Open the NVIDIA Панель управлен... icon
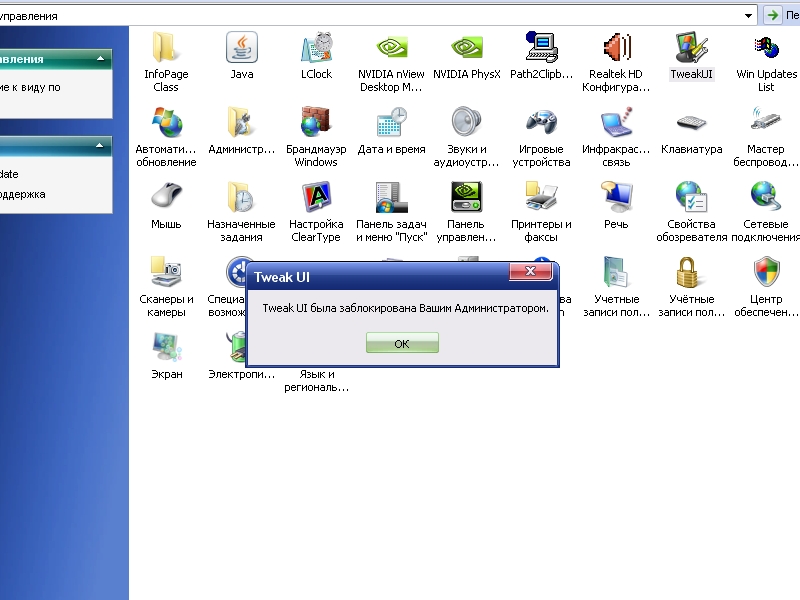The height and width of the screenshot is (600, 800). (466, 197)
